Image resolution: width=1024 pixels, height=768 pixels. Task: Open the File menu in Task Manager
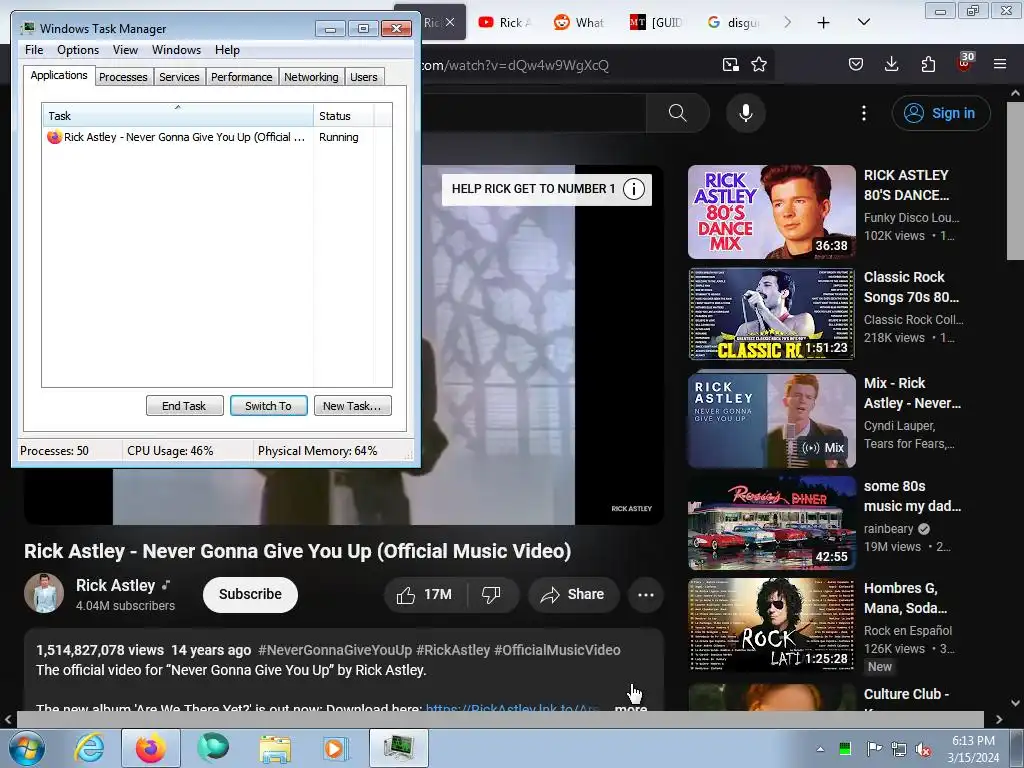34,50
